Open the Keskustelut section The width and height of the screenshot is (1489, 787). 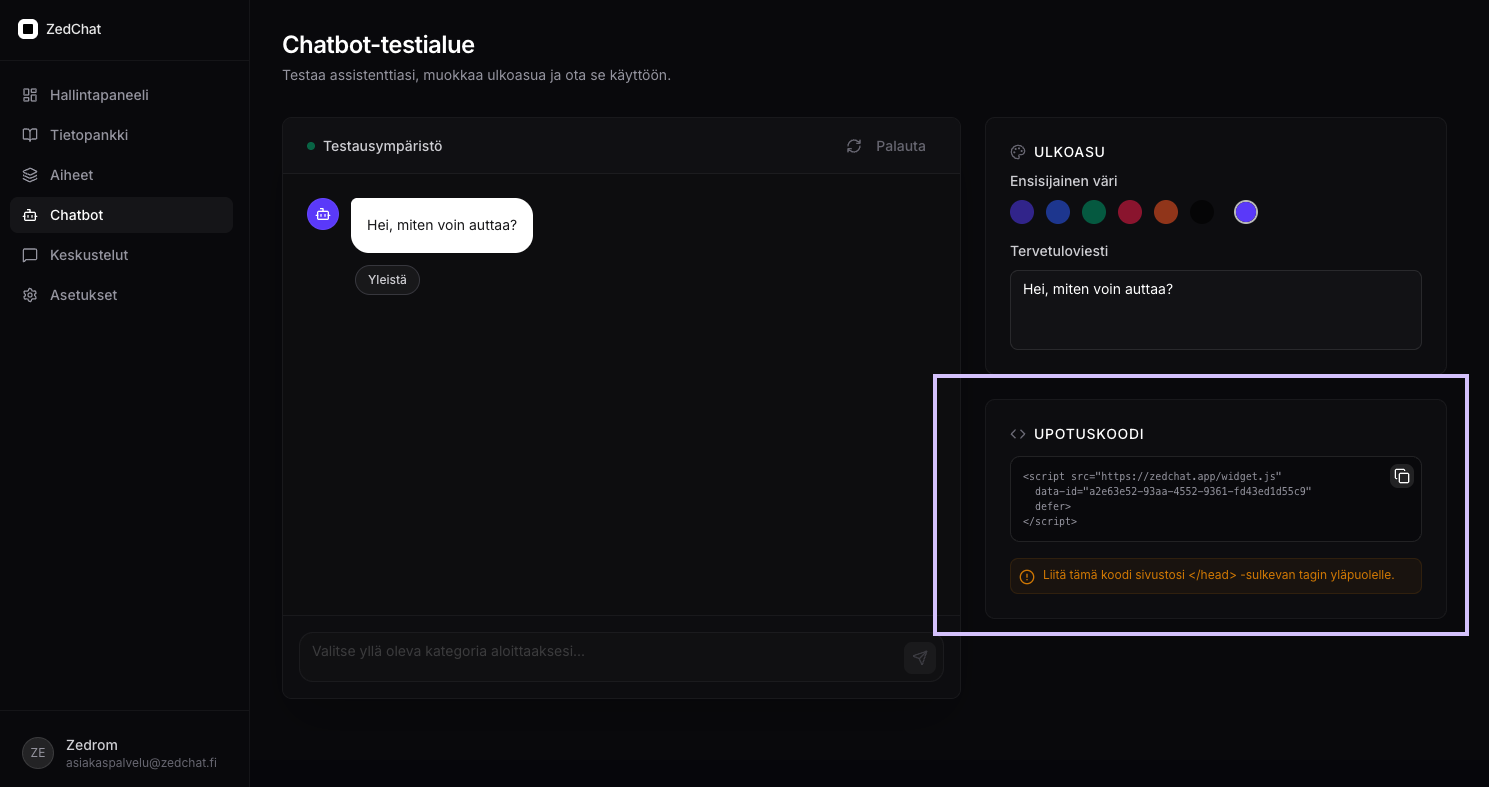(x=121, y=255)
